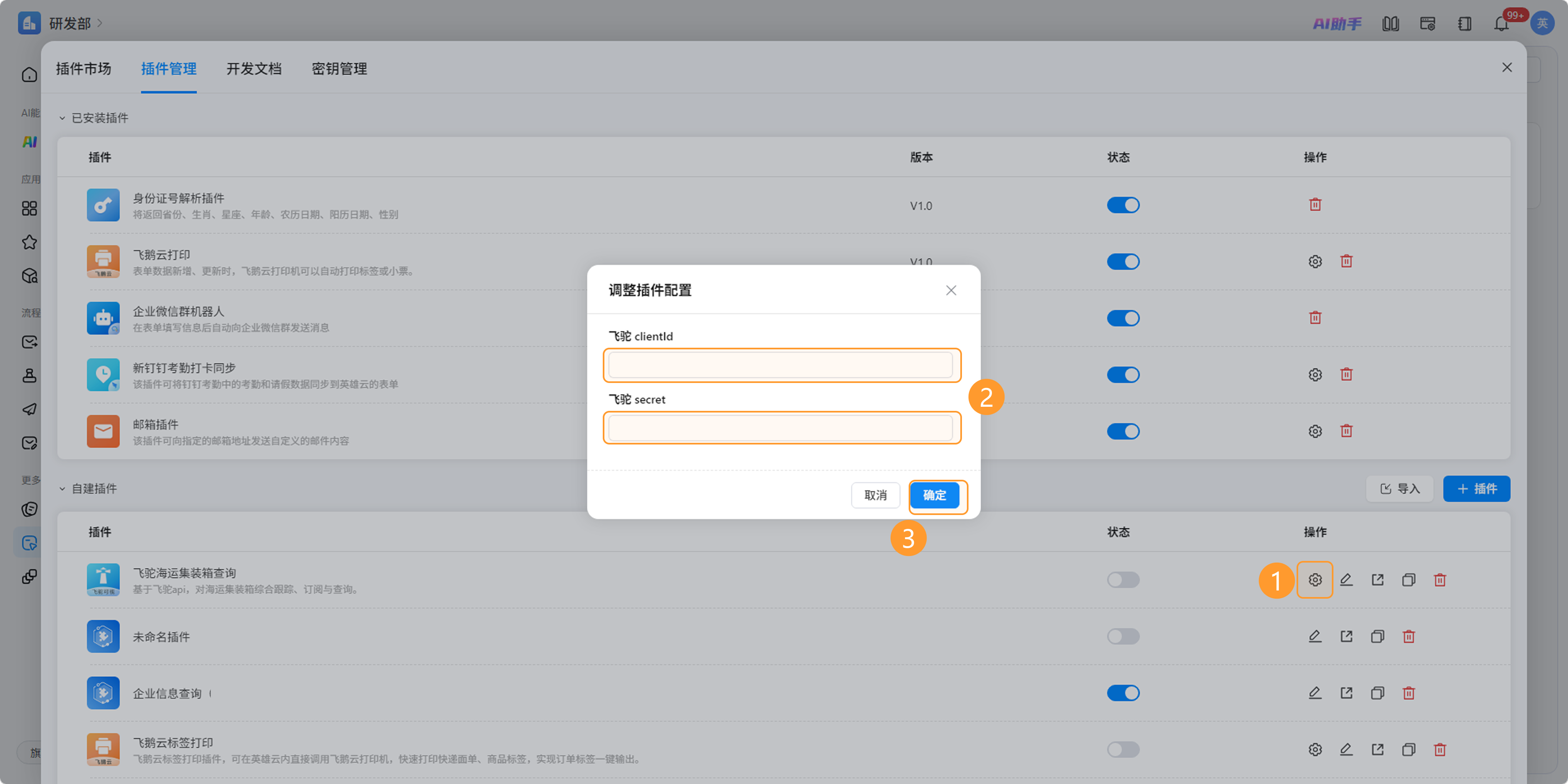Open the 密钥管理 tab
1568x784 pixels.
tap(339, 69)
